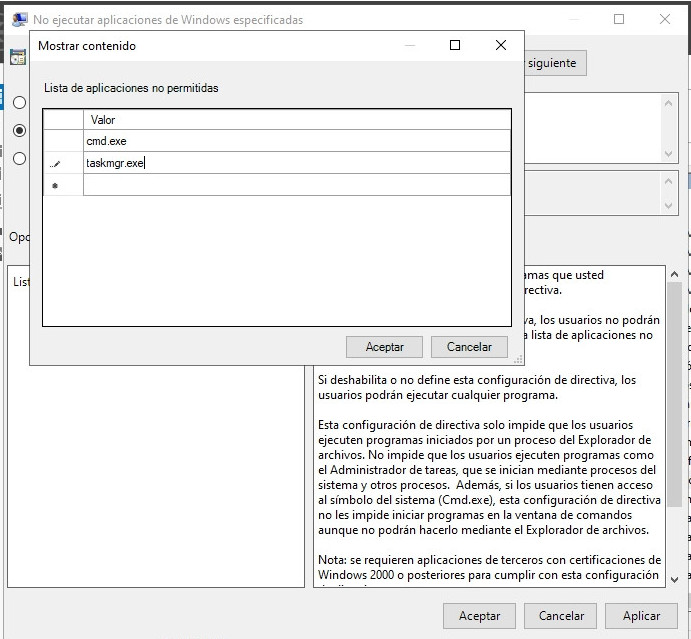Click the asterisk new-row marker in the list
Screen dimensions: 691x639
55,186
